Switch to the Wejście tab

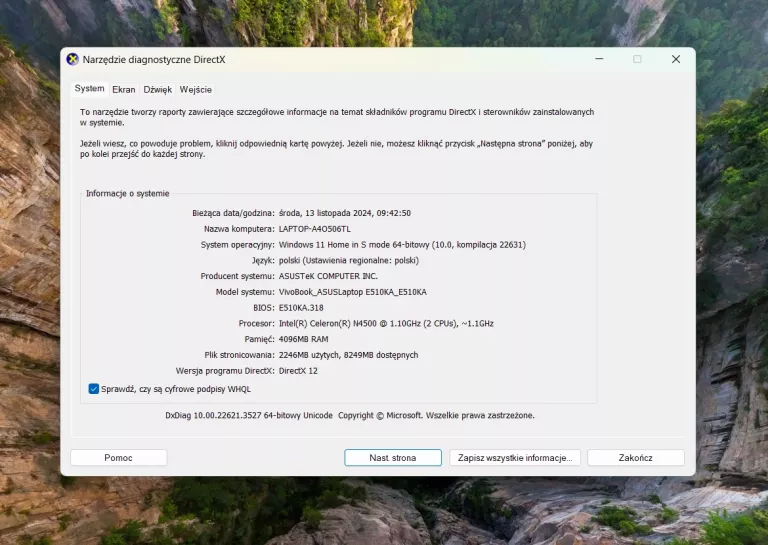[195, 90]
